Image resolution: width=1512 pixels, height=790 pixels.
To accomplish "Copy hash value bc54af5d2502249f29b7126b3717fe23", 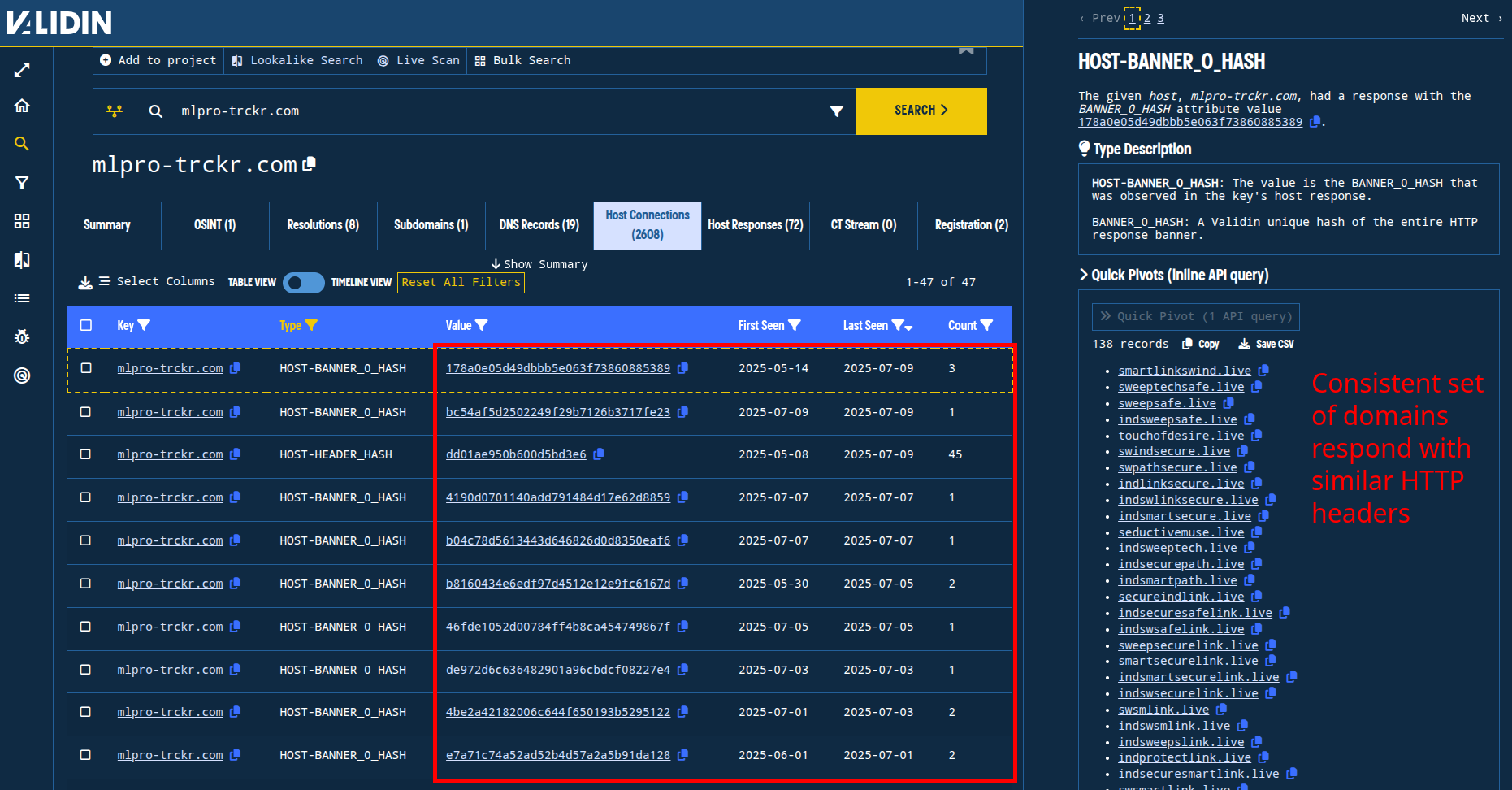I will [682, 411].
